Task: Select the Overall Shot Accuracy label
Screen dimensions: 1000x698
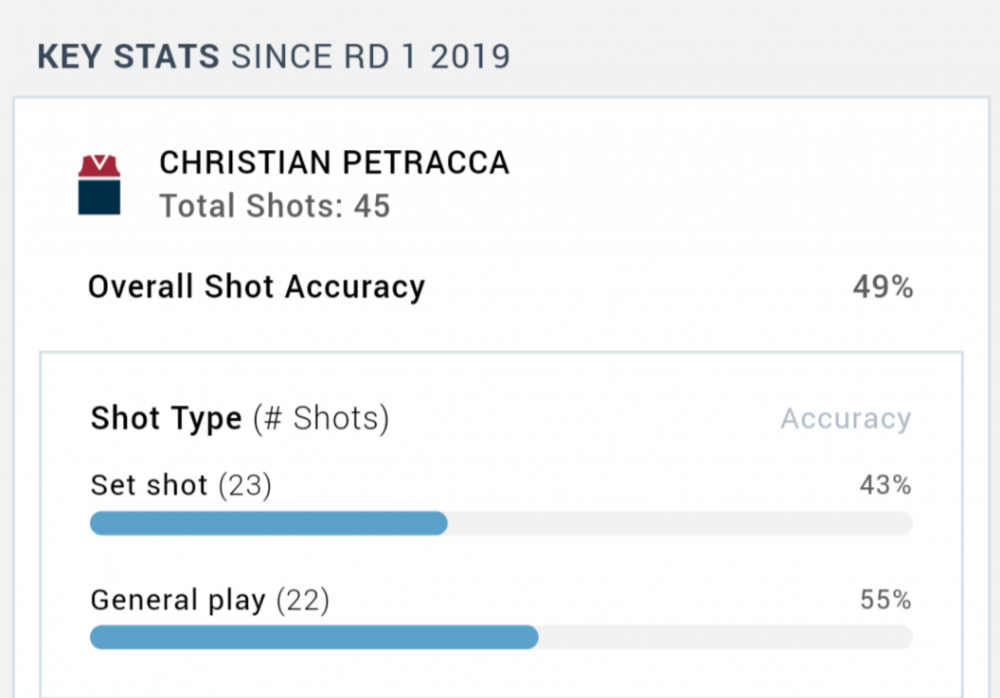Action: [x=256, y=288]
